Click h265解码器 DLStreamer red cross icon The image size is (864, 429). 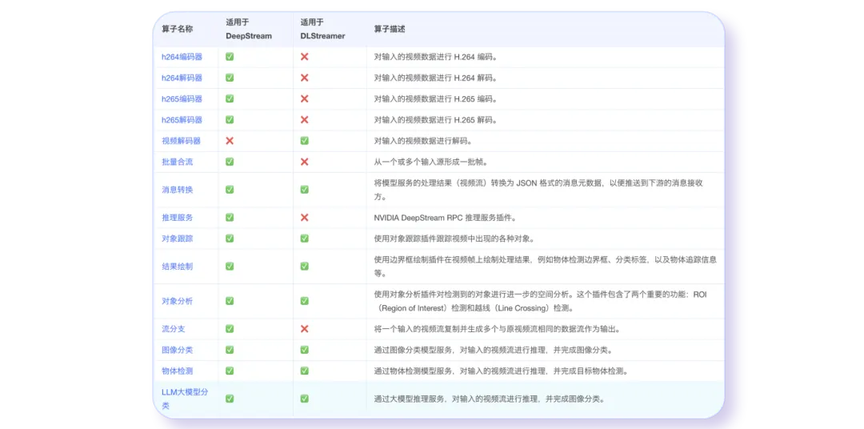click(x=304, y=120)
